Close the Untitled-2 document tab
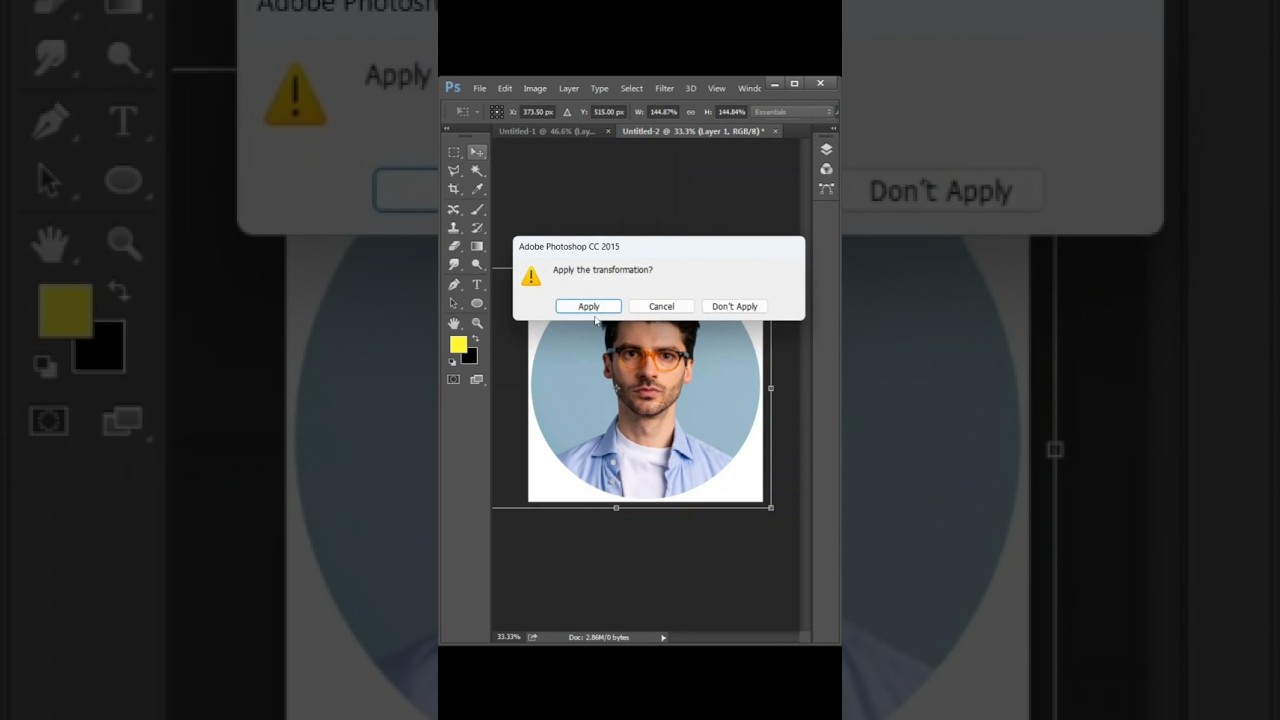Image resolution: width=1280 pixels, height=720 pixels. tap(775, 131)
